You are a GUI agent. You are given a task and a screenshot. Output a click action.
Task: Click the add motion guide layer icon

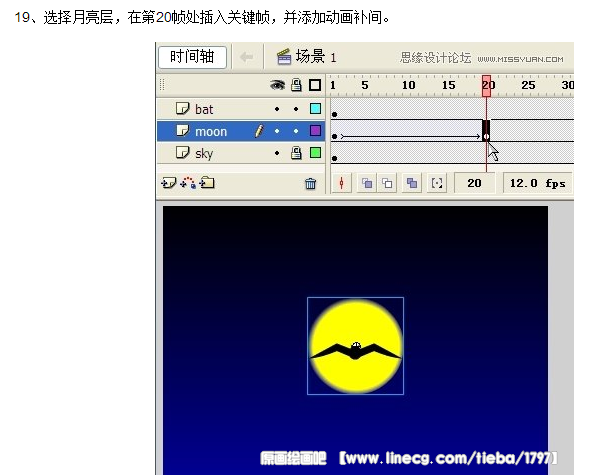coord(188,183)
